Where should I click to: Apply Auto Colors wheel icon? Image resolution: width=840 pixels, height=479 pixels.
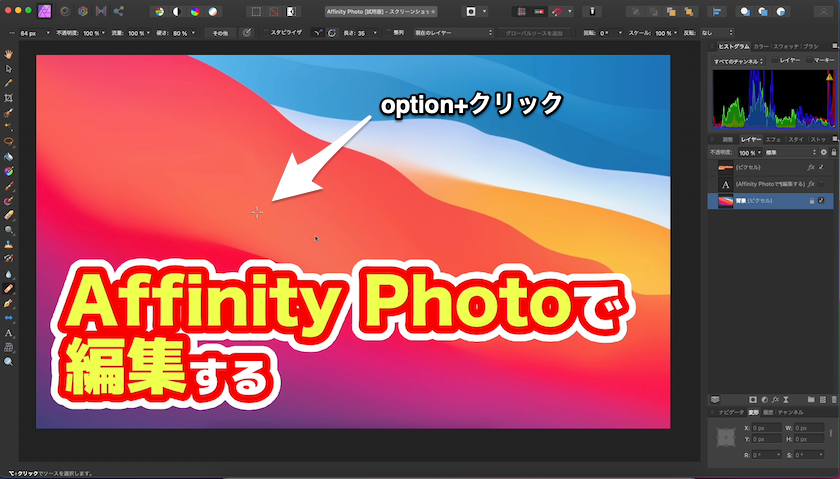point(195,11)
